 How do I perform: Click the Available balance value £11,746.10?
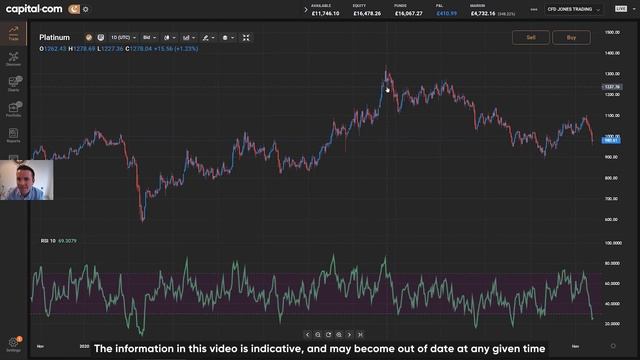click(325, 13)
